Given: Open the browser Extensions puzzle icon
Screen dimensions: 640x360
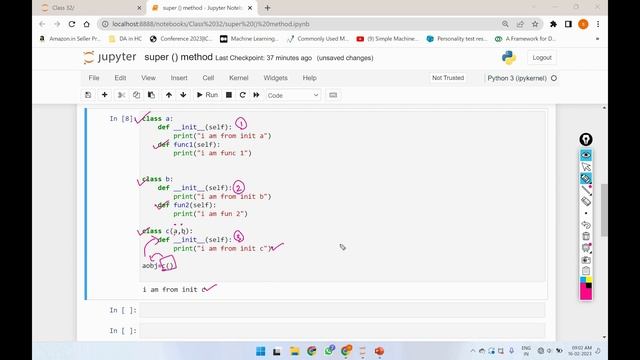Looking at the screenshot, I should tap(553, 24).
